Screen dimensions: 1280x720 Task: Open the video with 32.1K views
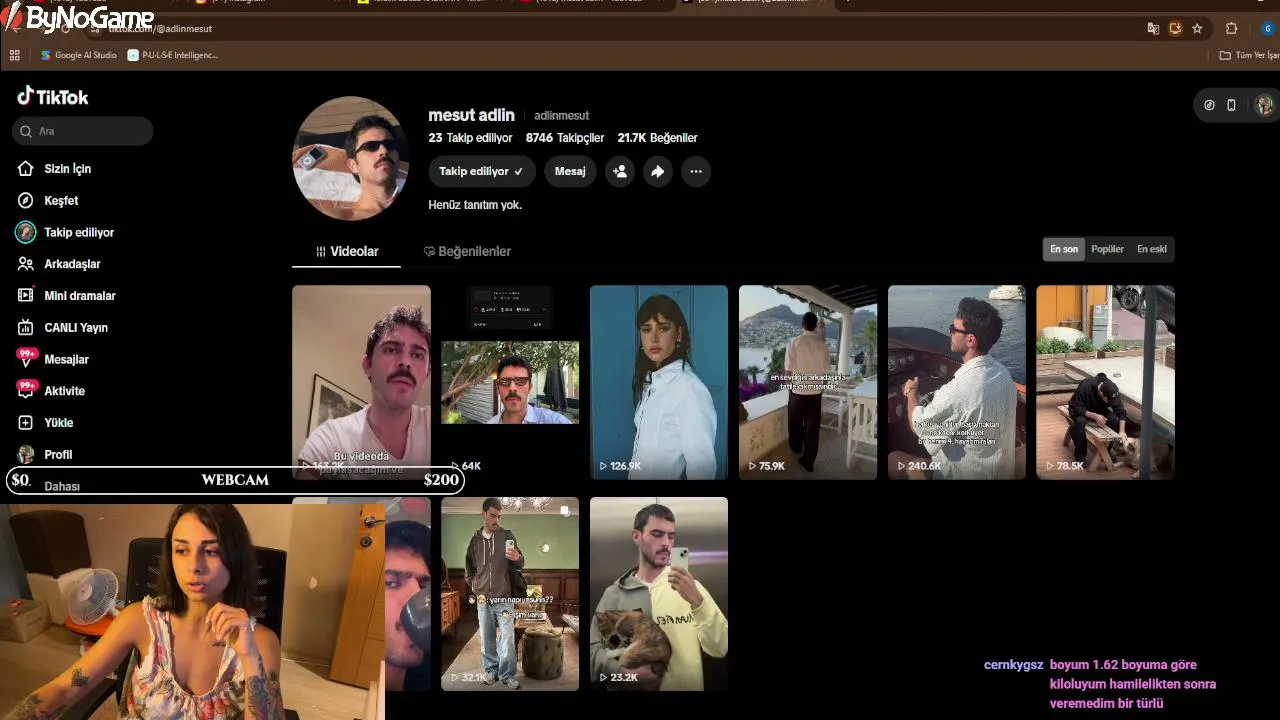(510, 594)
